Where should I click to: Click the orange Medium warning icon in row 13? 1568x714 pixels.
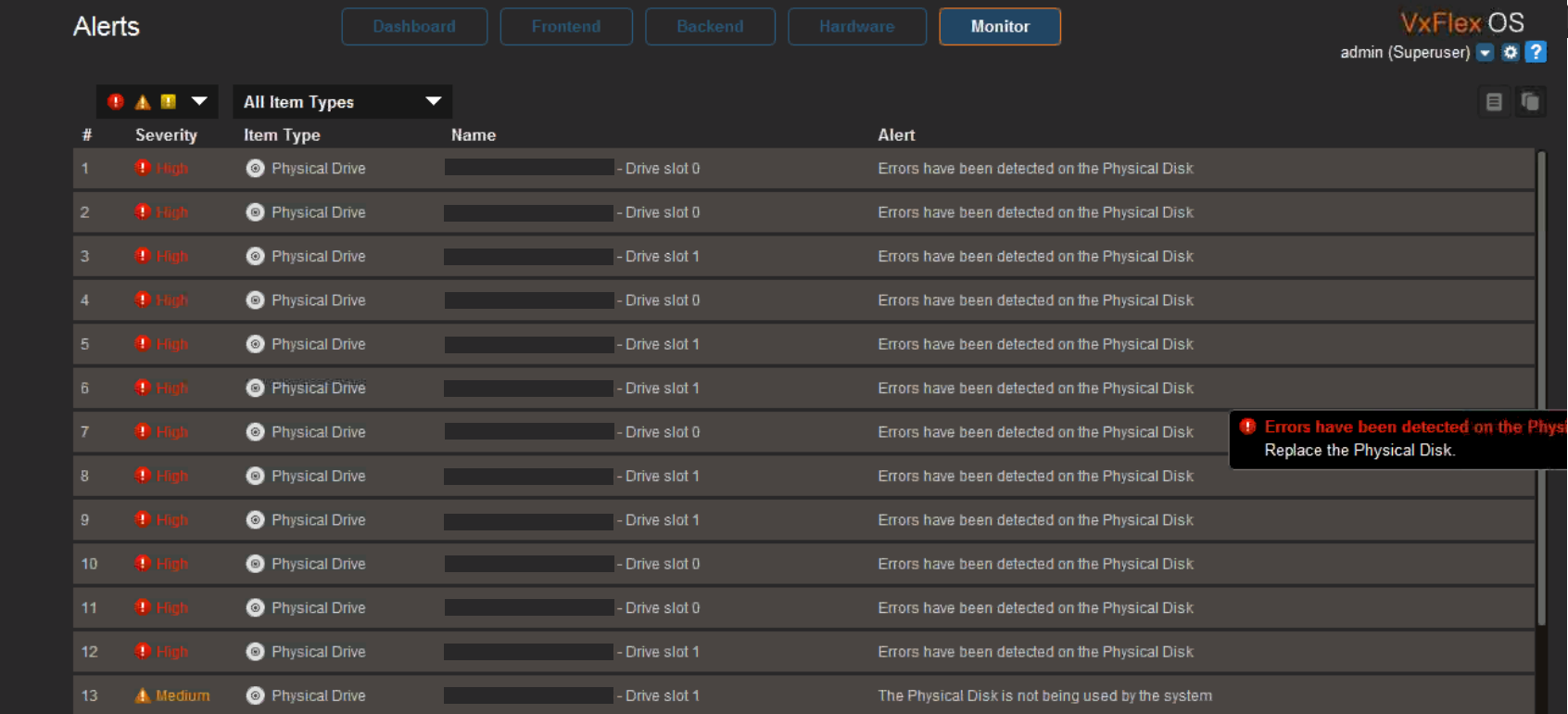pos(142,695)
